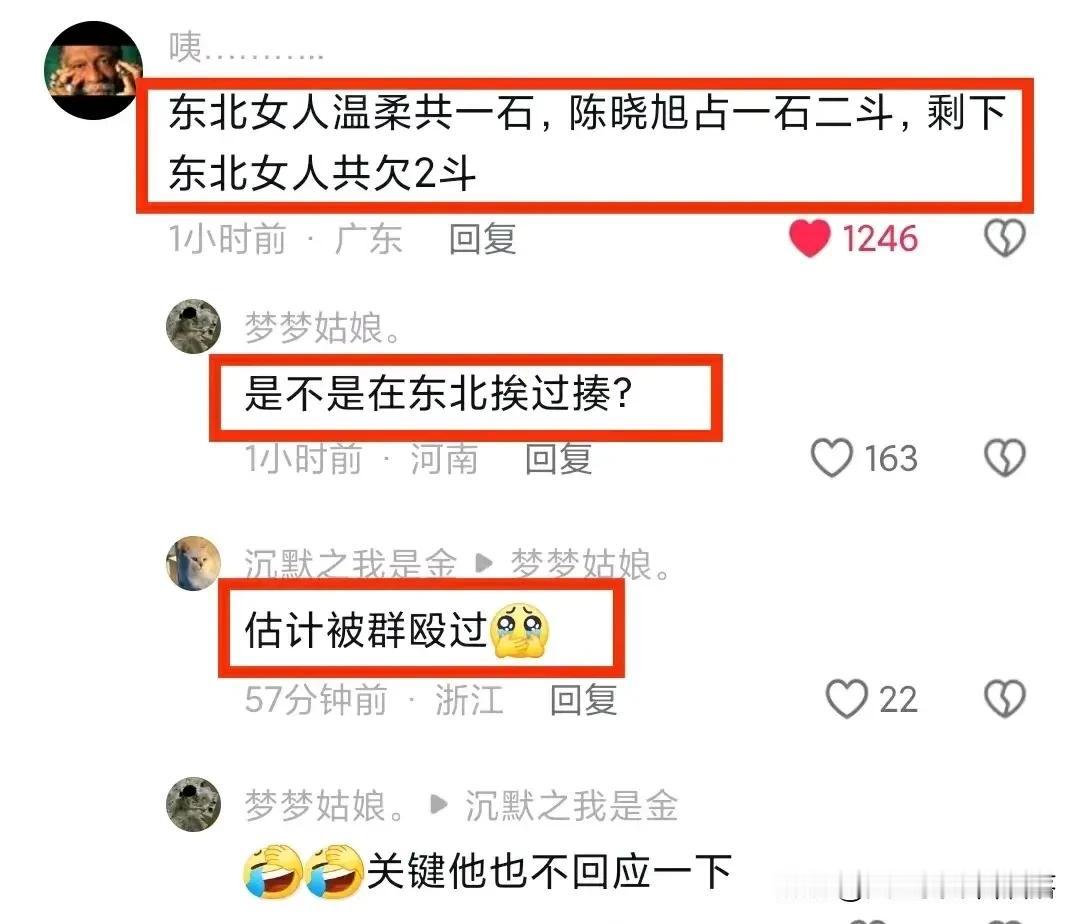Select the comment text 关键他也不回应一下
This screenshot has width=1080, height=924.
(549, 872)
